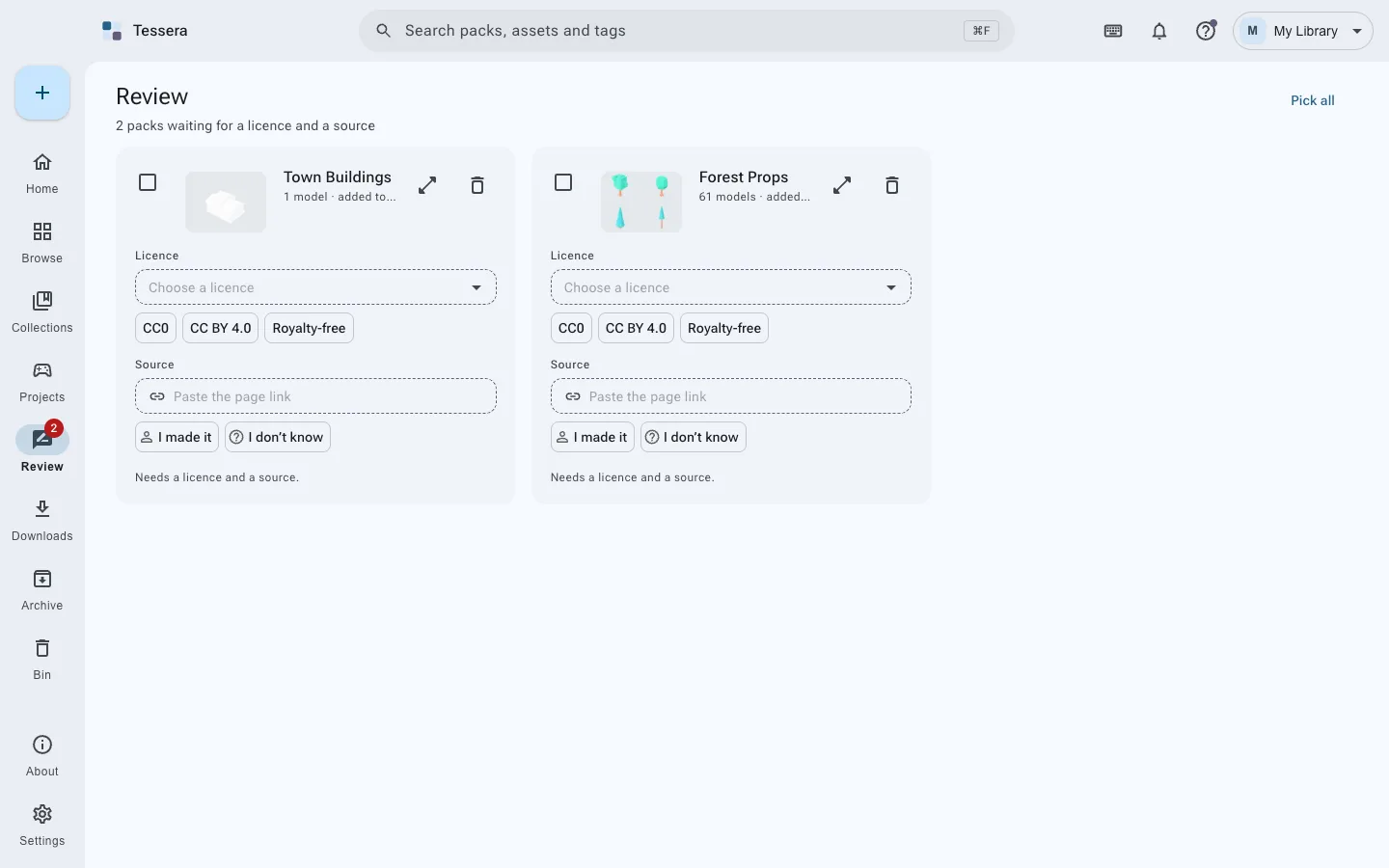Click I made it for Town Buildings

point(177,437)
